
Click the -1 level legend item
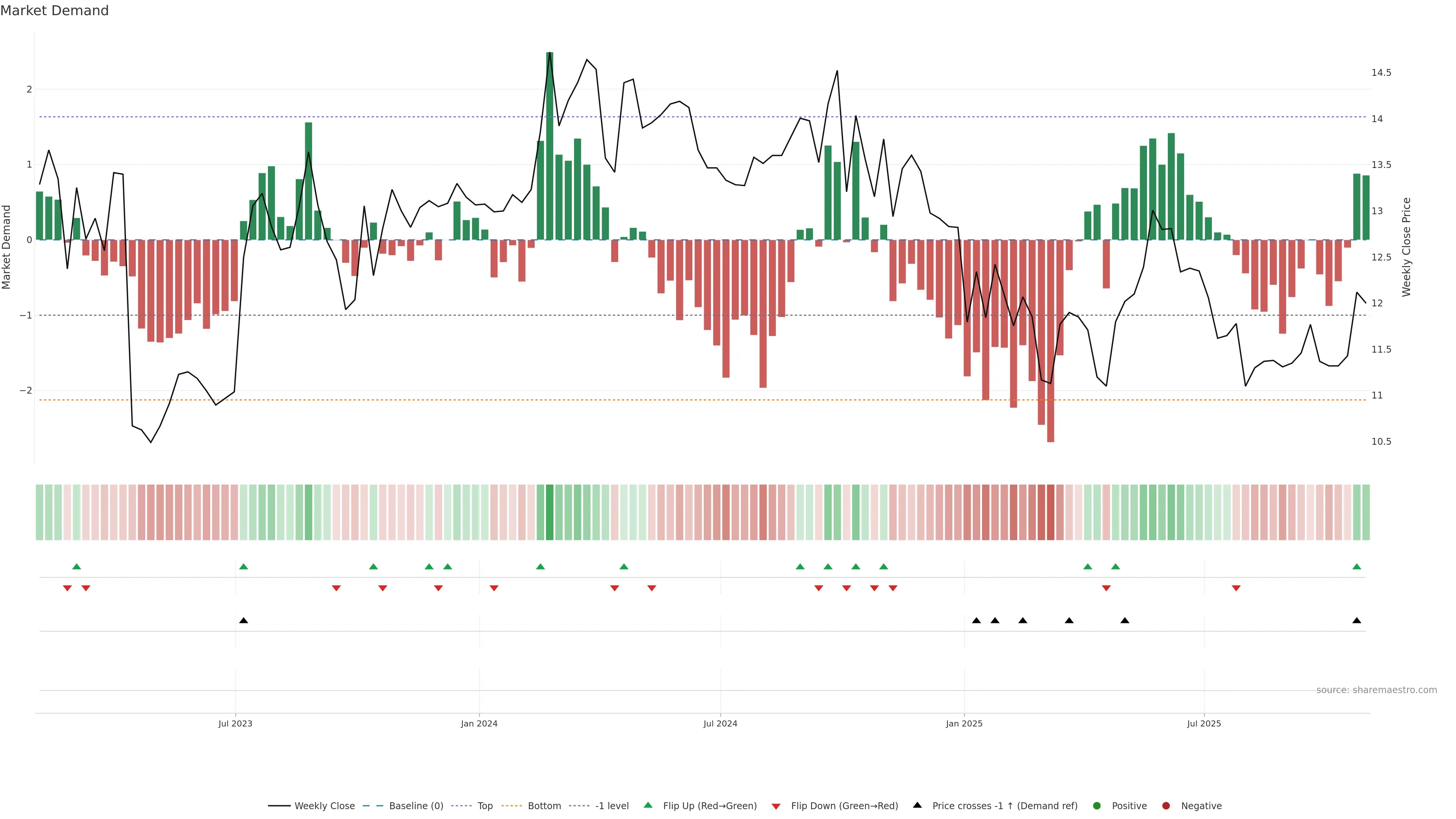612,806
